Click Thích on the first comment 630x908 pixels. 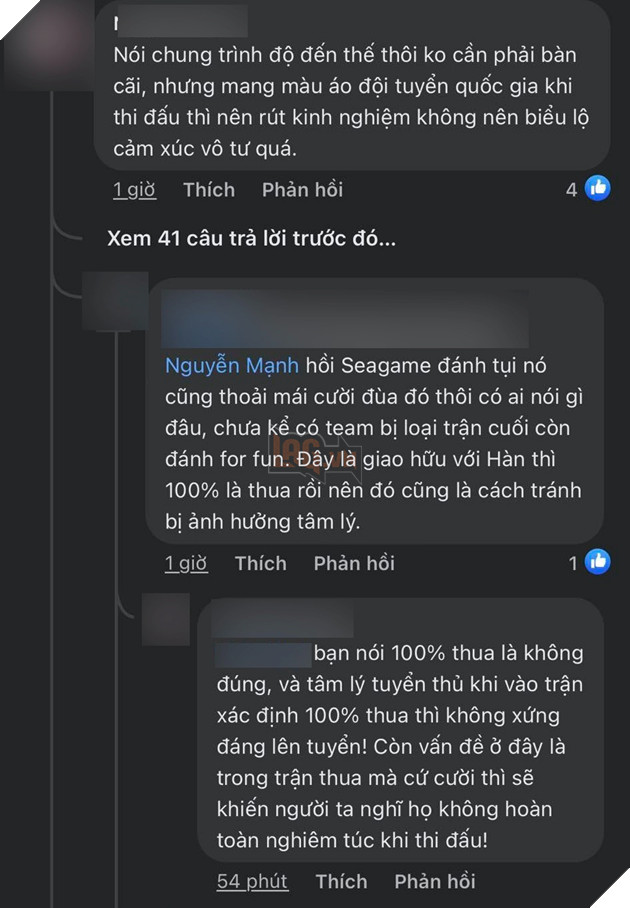tap(209, 189)
